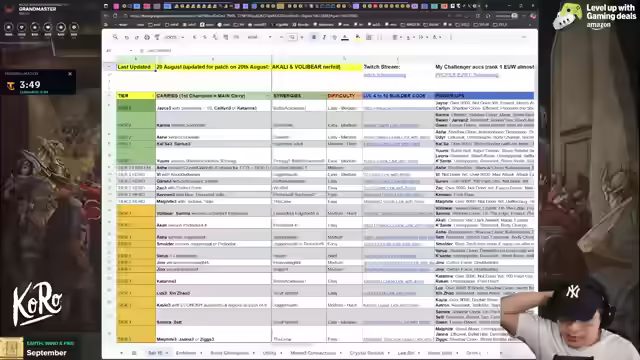Undo the last spreadsheet edit
Screen dimensions: 640x360
click(127, 37)
